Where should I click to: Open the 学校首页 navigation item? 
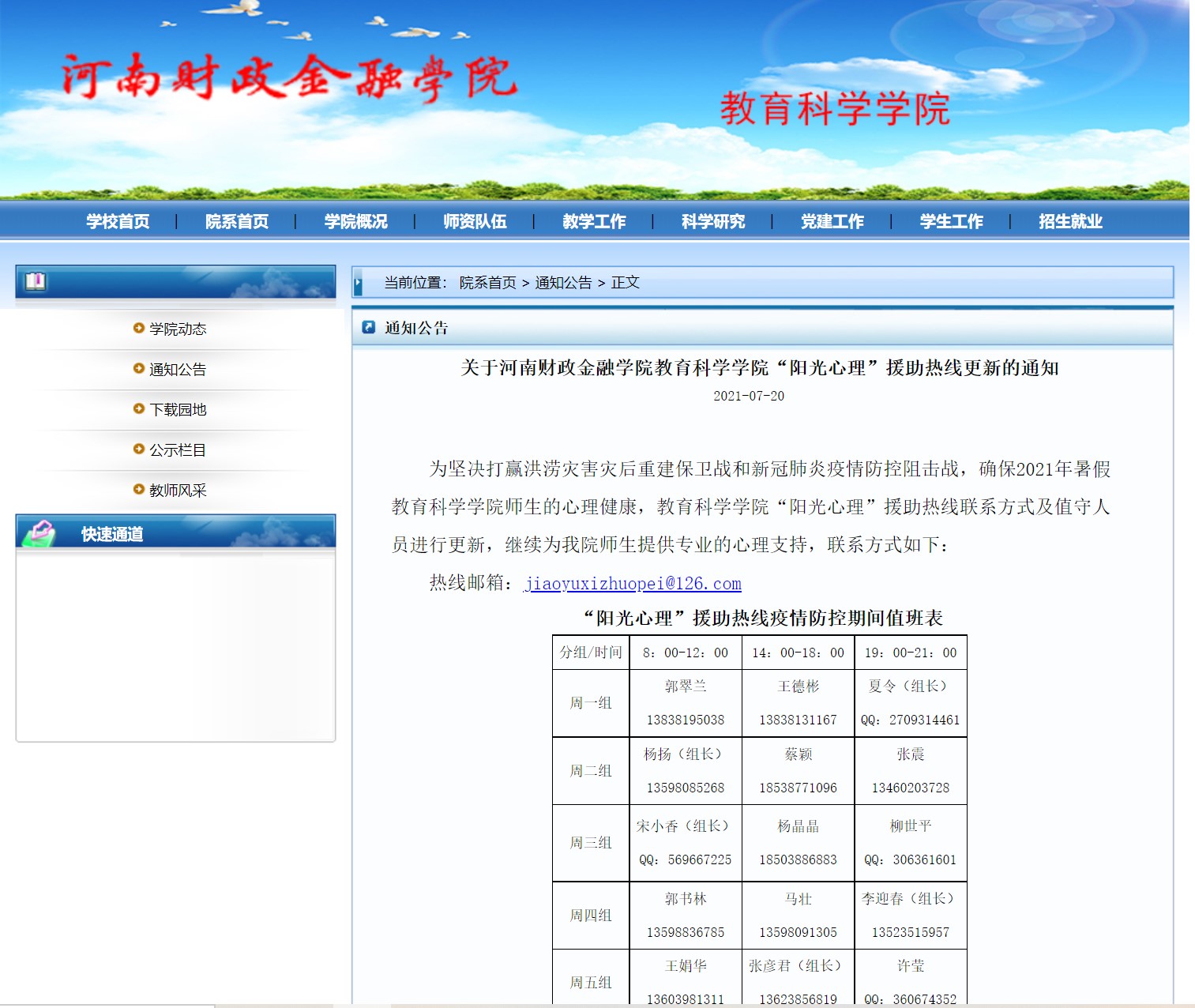(118, 221)
